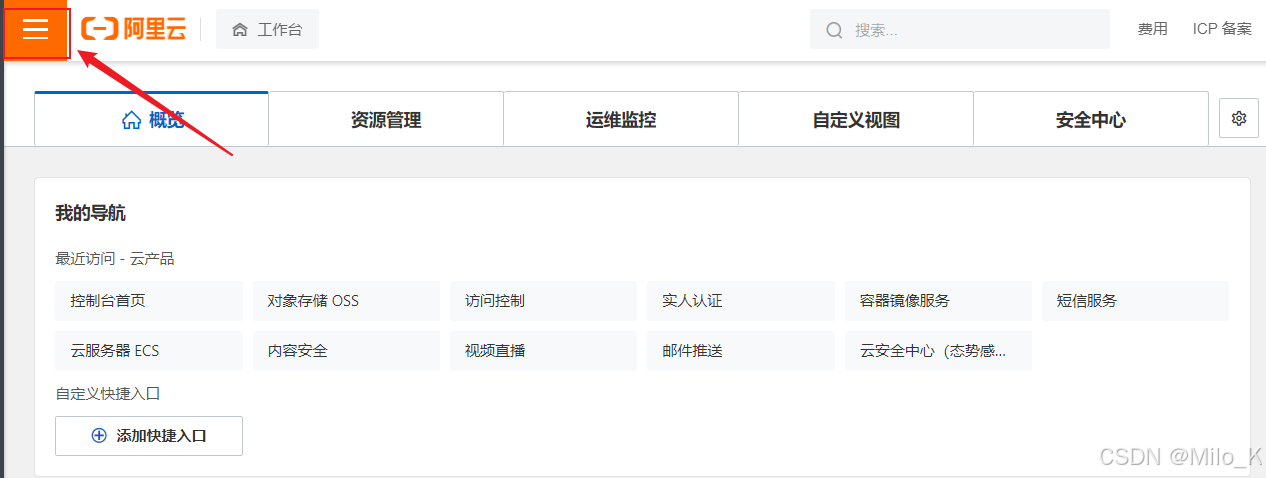Open the hamburger navigation menu
Screen dimensions: 1266x478
click(x=36, y=30)
